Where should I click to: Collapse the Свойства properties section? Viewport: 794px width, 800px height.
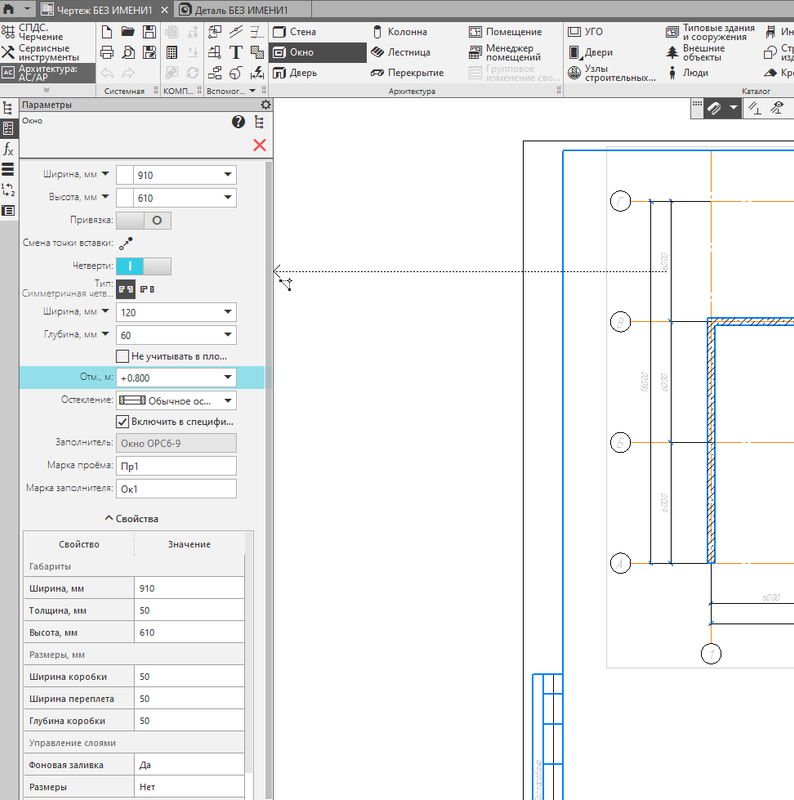click(132, 518)
